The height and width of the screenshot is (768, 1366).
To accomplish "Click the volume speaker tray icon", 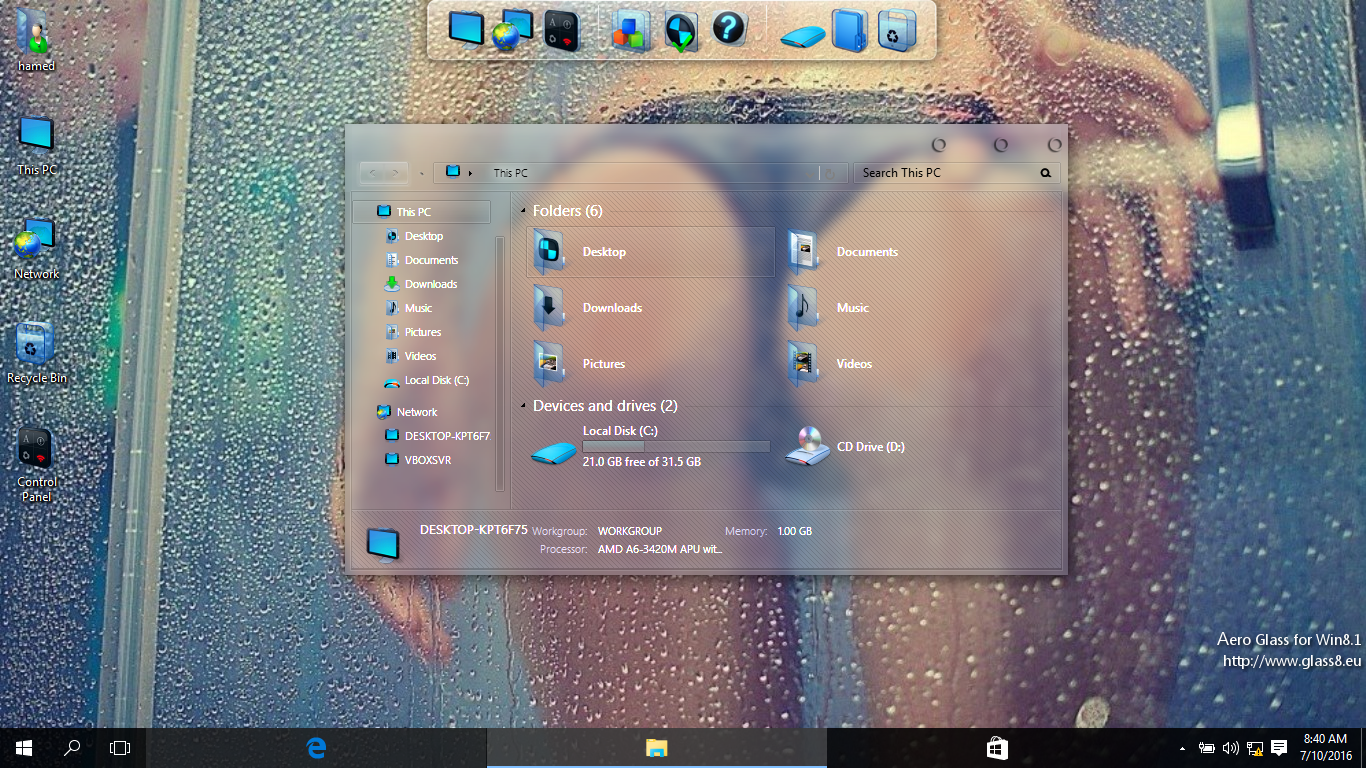I will 1230,748.
